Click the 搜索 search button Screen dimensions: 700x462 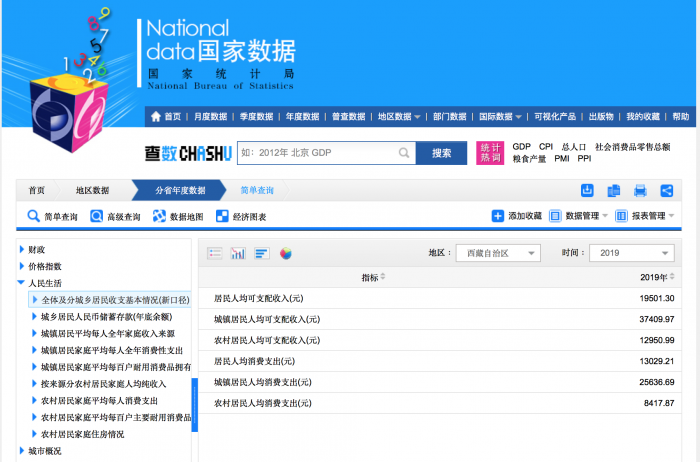click(x=441, y=153)
